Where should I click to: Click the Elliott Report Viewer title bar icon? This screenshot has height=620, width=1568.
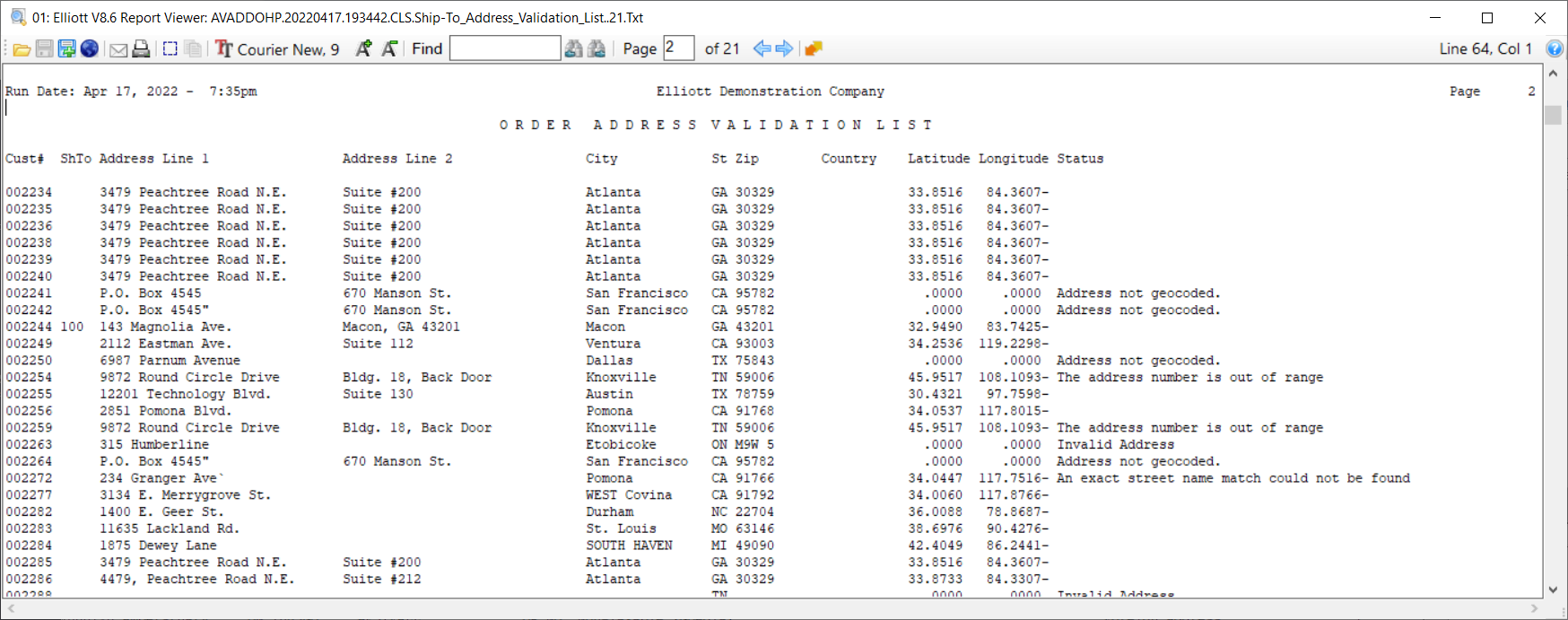[18, 17]
